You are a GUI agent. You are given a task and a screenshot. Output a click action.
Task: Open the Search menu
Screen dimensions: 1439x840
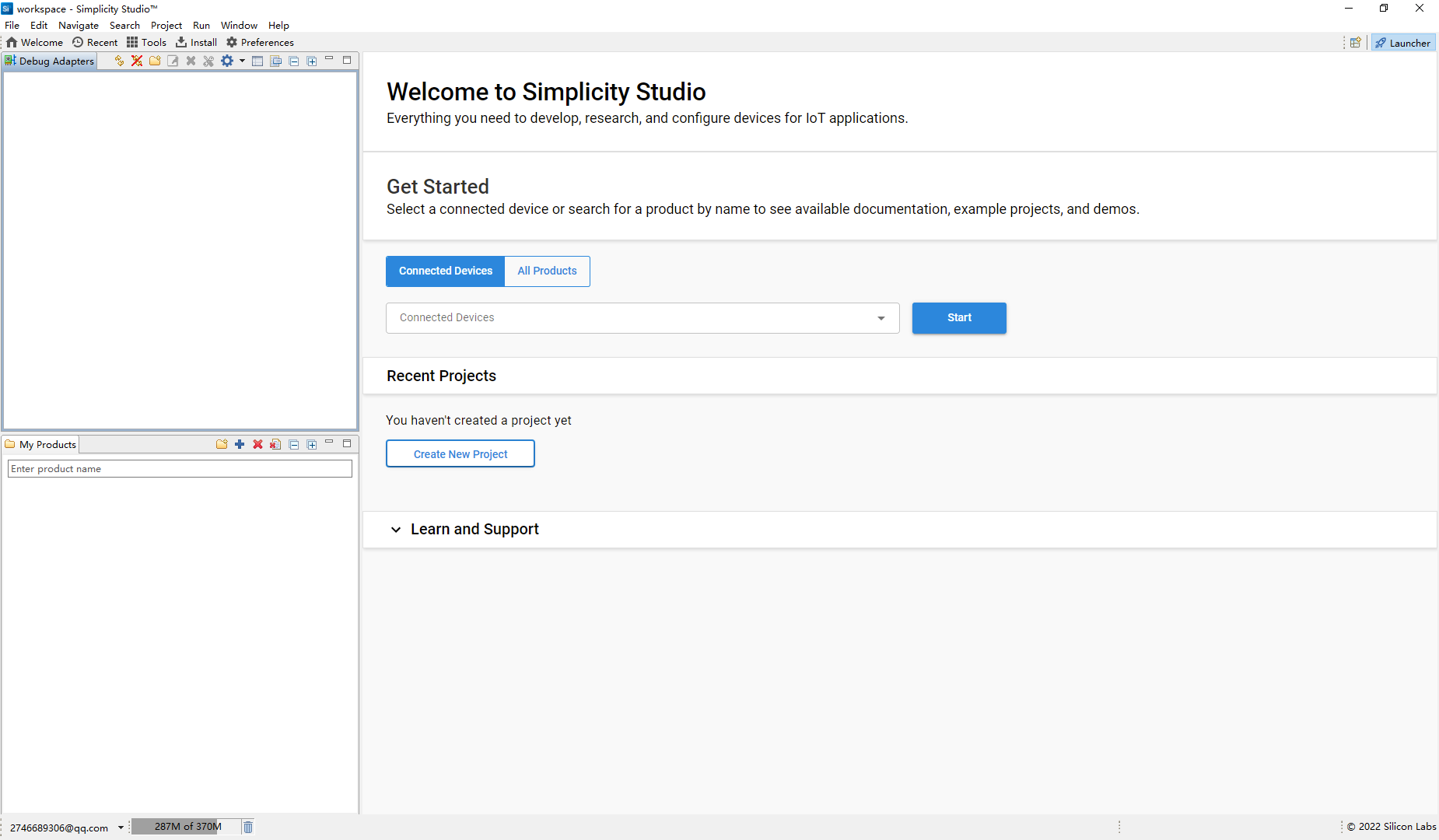pos(124,26)
